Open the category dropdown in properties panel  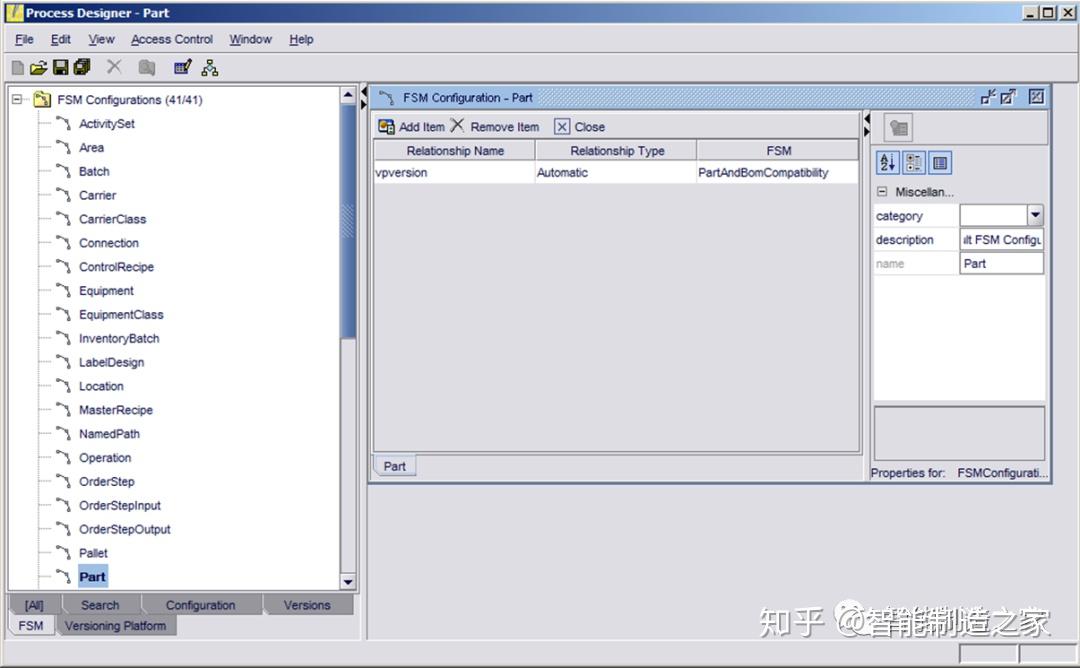tap(1035, 214)
